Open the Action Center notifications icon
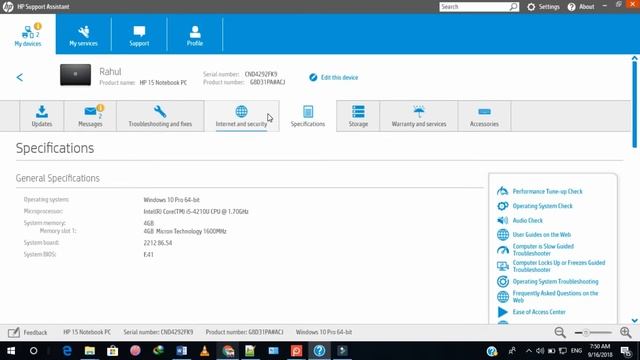Screen dimensions: 640x360 626,351
